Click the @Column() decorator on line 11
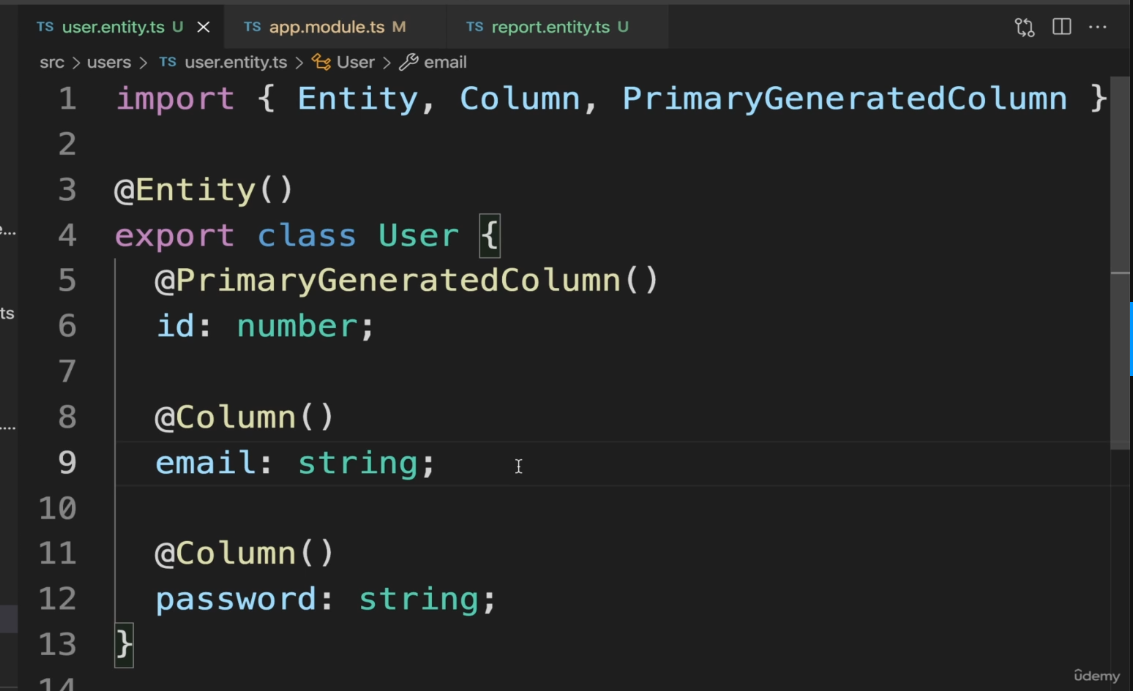Image resolution: width=1133 pixels, height=691 pixels. pyautogui.click(x=244, y=554)
